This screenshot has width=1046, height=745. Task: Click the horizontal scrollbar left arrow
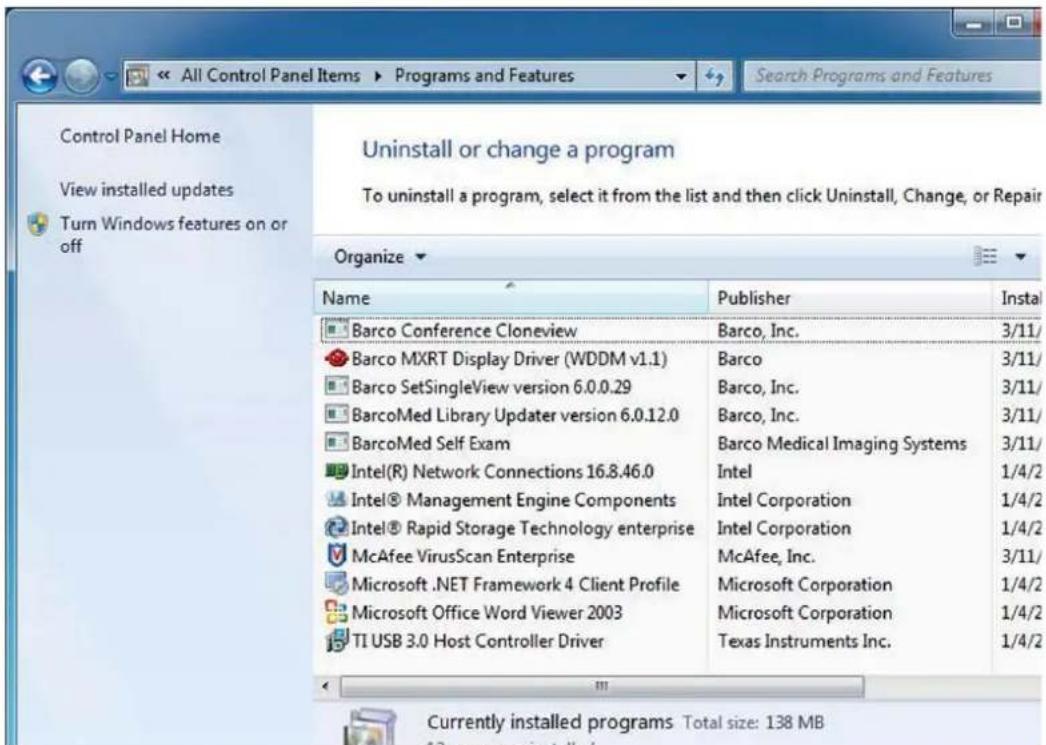pos(326,686)
